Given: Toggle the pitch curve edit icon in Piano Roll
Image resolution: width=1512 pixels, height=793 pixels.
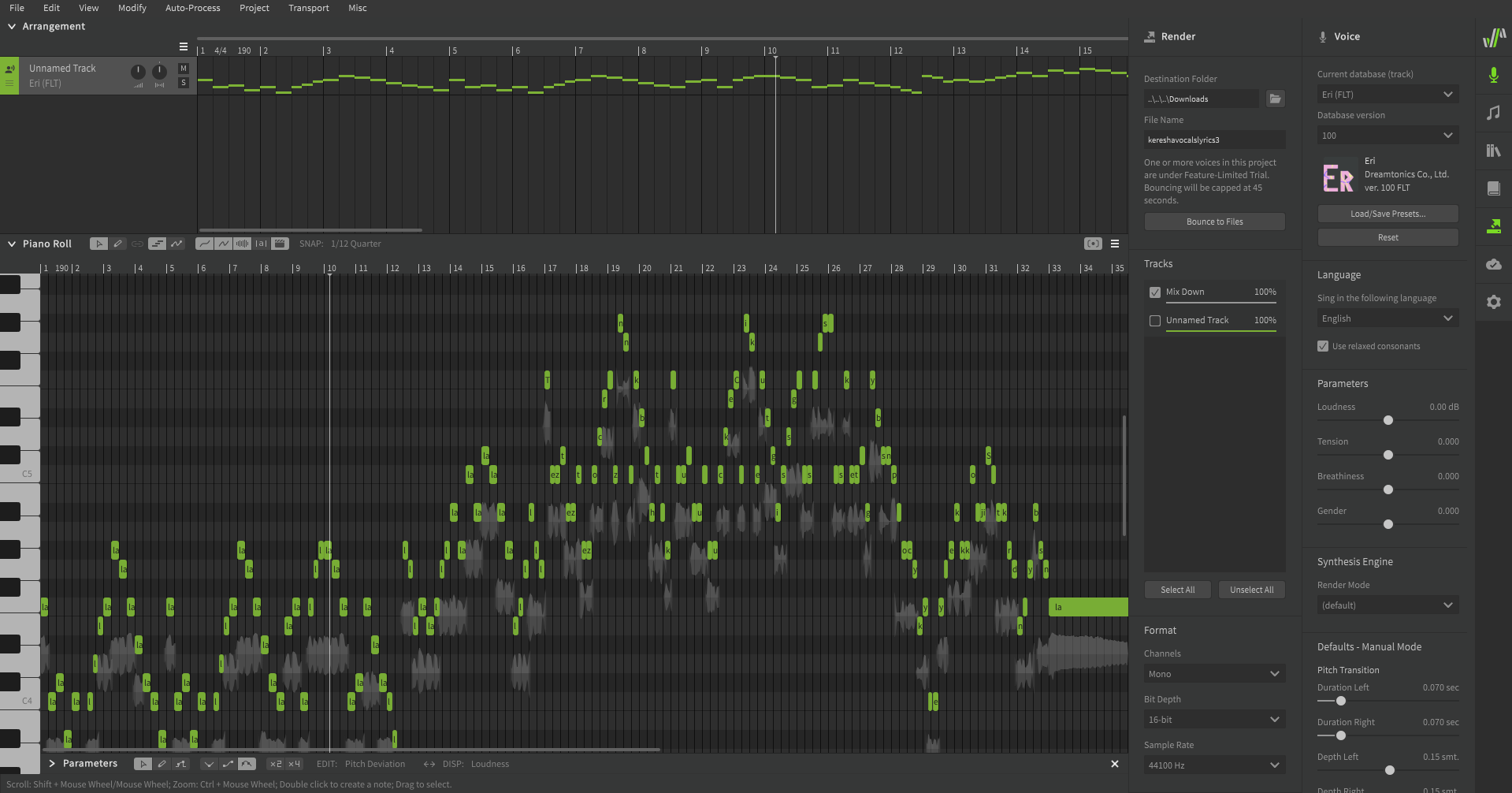Looking at the screenshot, I should [x=176, y=244].
